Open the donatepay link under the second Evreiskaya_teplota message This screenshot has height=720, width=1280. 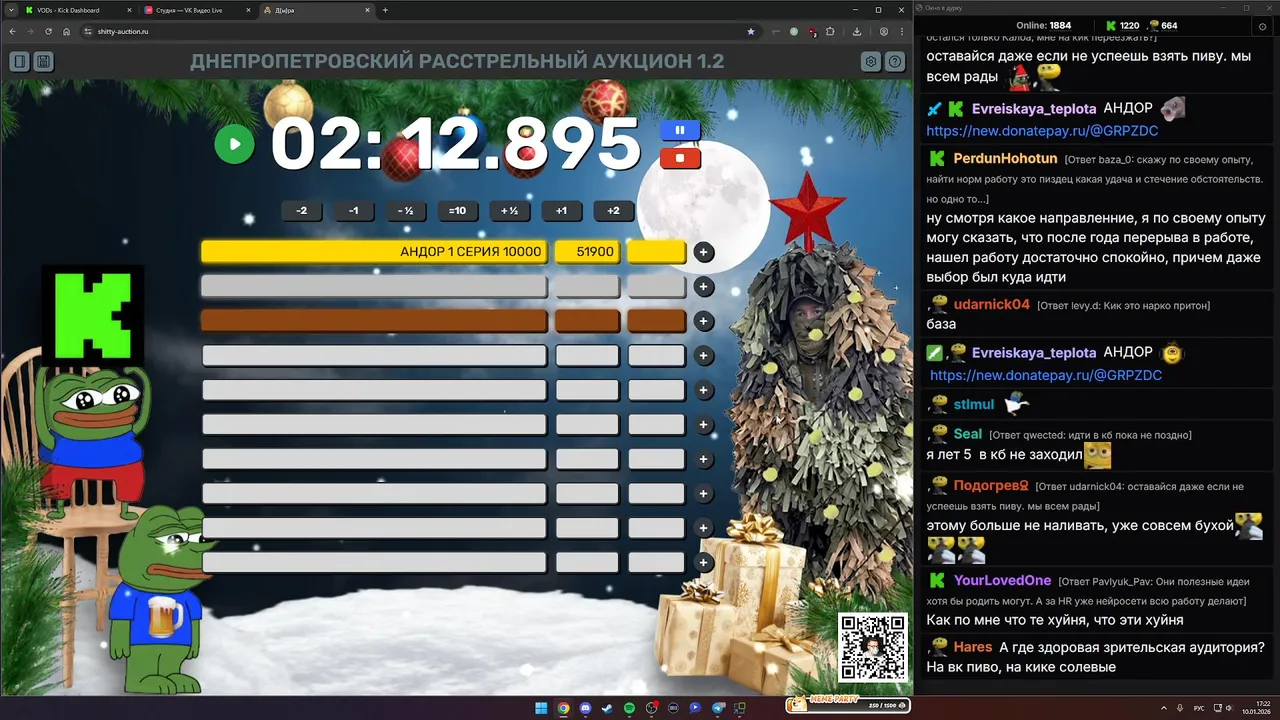point(1046,376)
